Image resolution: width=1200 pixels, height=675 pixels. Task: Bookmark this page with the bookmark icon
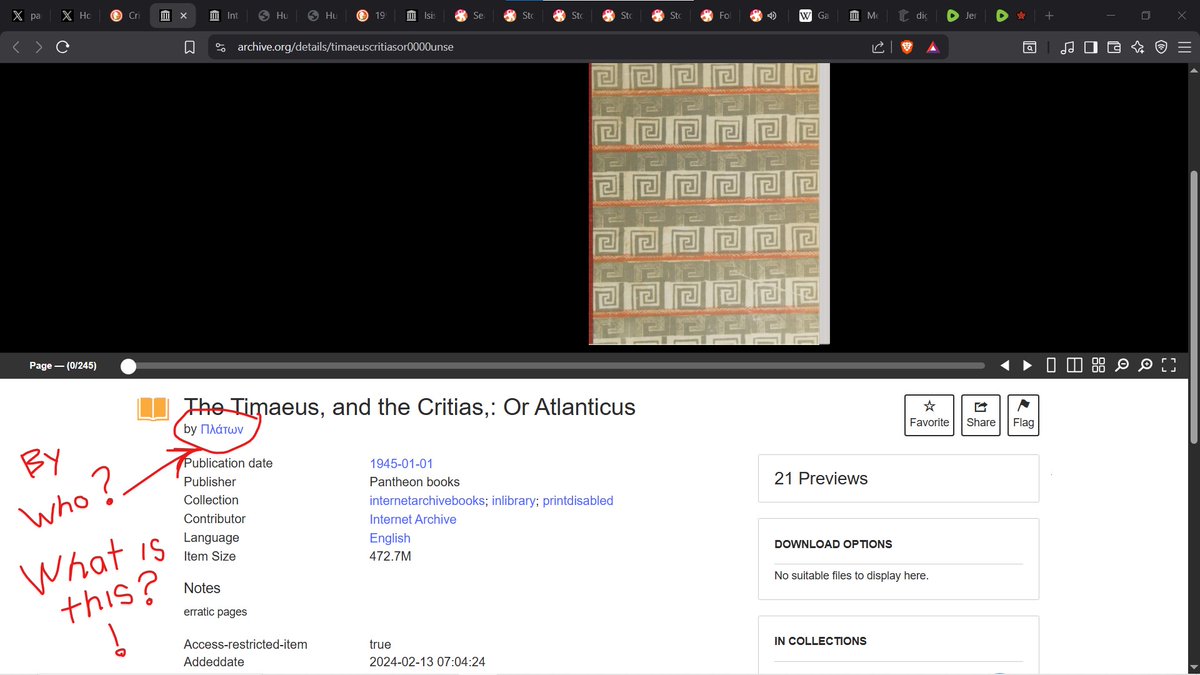tap(190, 47)
